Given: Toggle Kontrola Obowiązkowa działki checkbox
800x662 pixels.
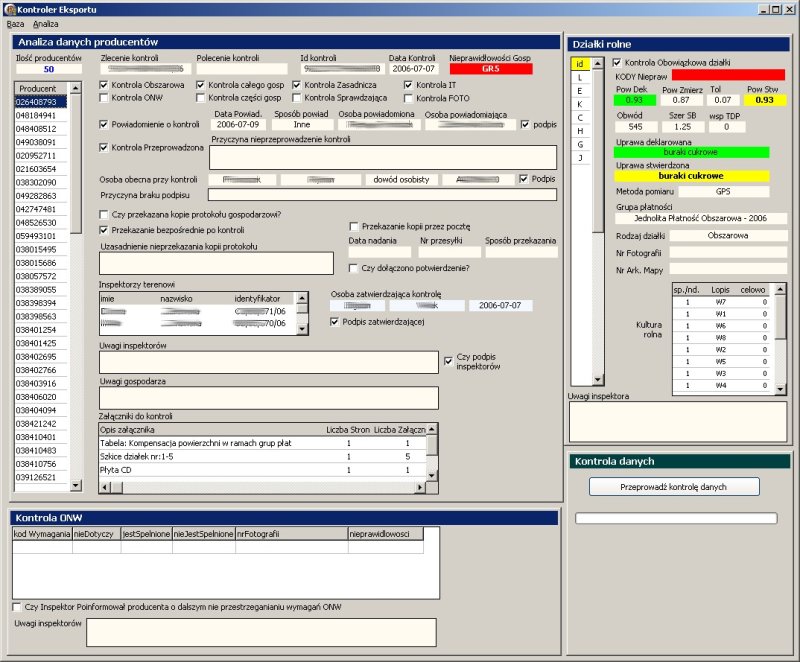Looking at the screenshot, I should pos(617,62).
